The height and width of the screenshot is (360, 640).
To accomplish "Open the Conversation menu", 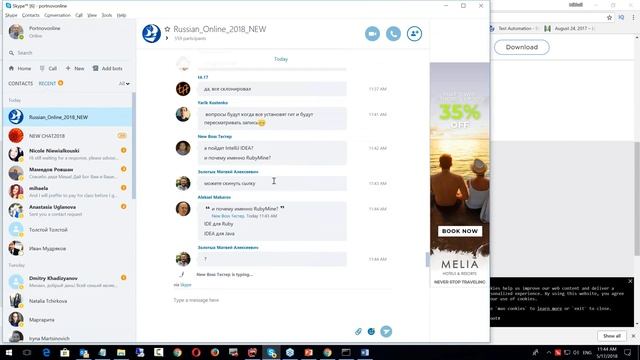I will pyautogui.click(x=57, y=15).
